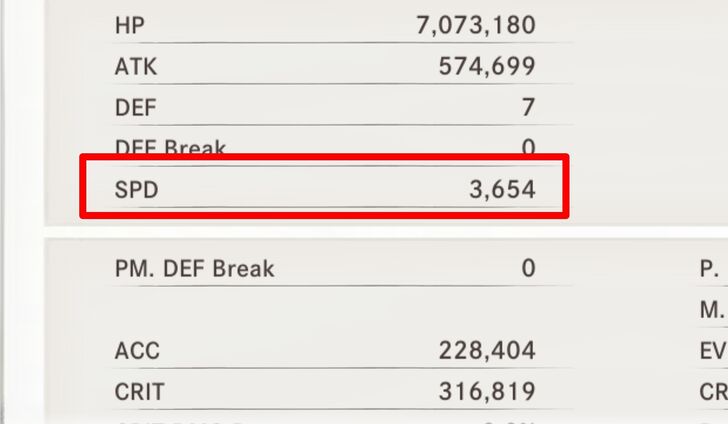Select the SPD value 3,654
The height and width of the screenshot is (424, 728).
pos(503,188)
